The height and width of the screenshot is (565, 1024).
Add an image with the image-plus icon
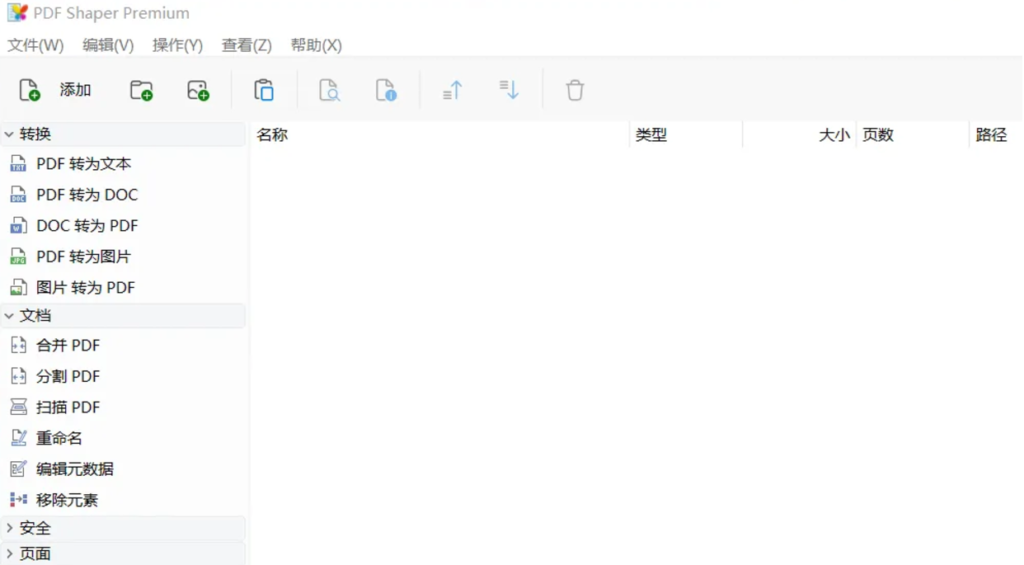click(x=198, y=90)
